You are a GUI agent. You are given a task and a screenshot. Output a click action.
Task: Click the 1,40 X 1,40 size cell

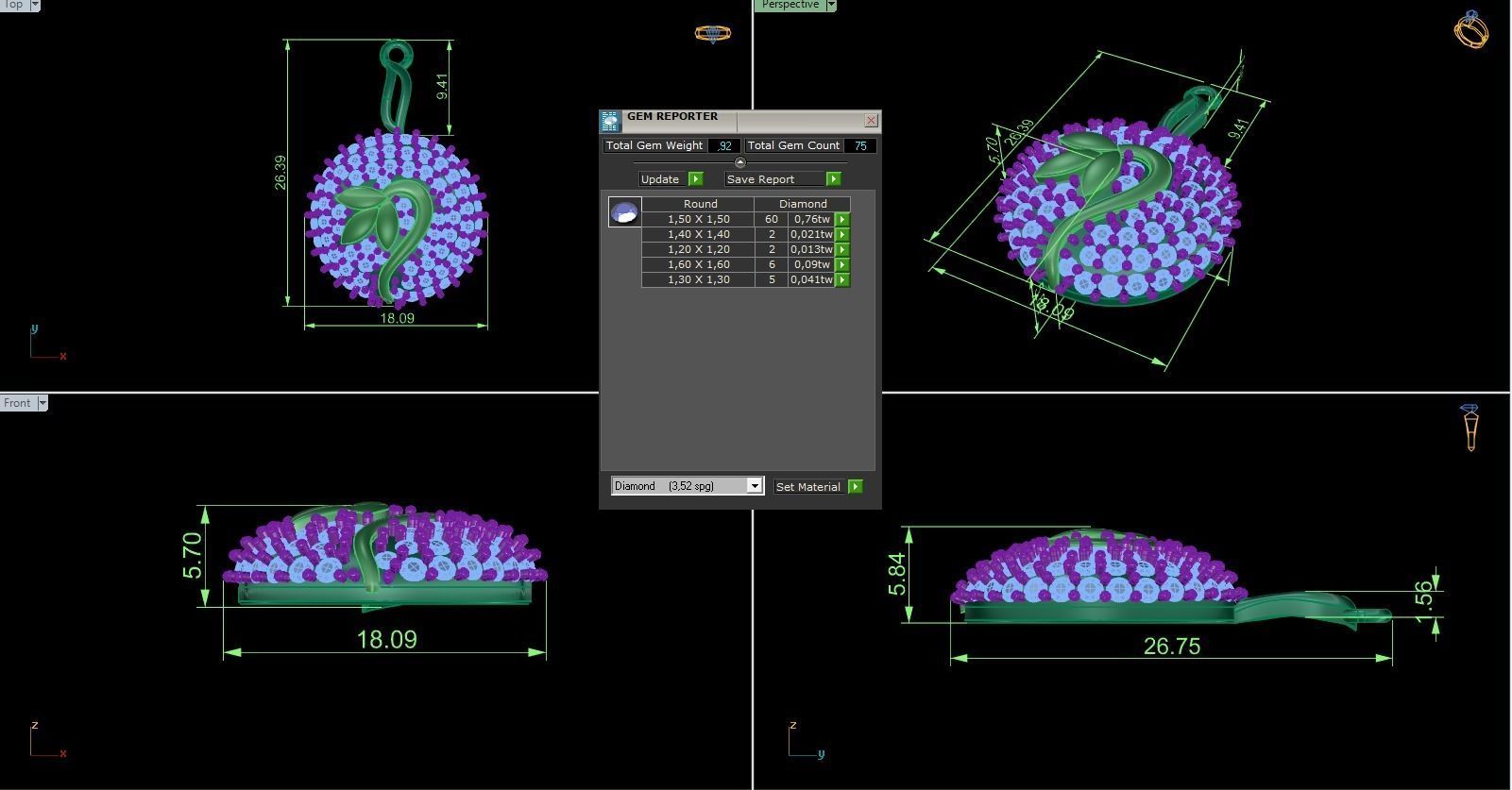[699, 234]
